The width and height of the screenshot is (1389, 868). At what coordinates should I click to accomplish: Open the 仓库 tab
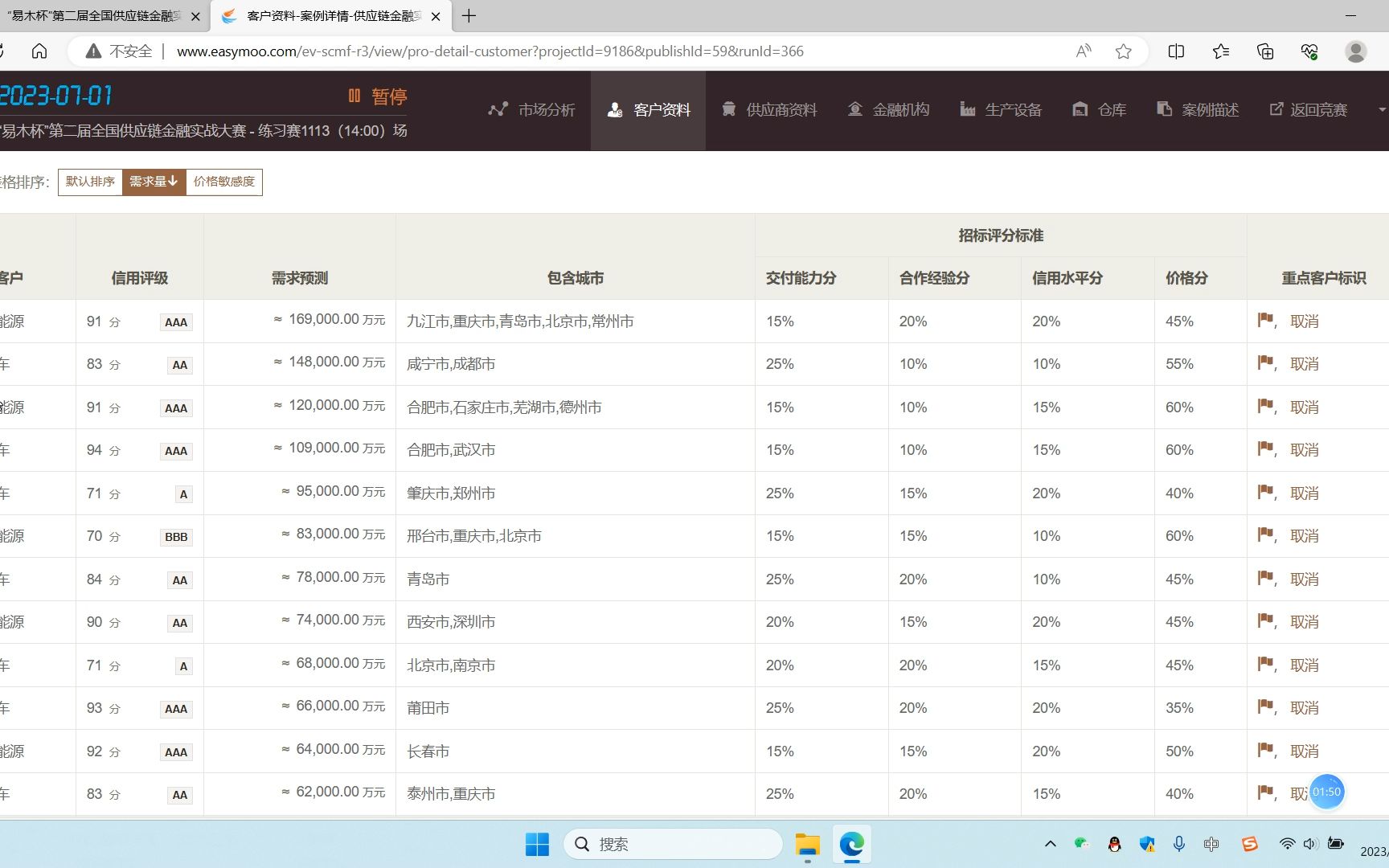tap(1099, 110)
